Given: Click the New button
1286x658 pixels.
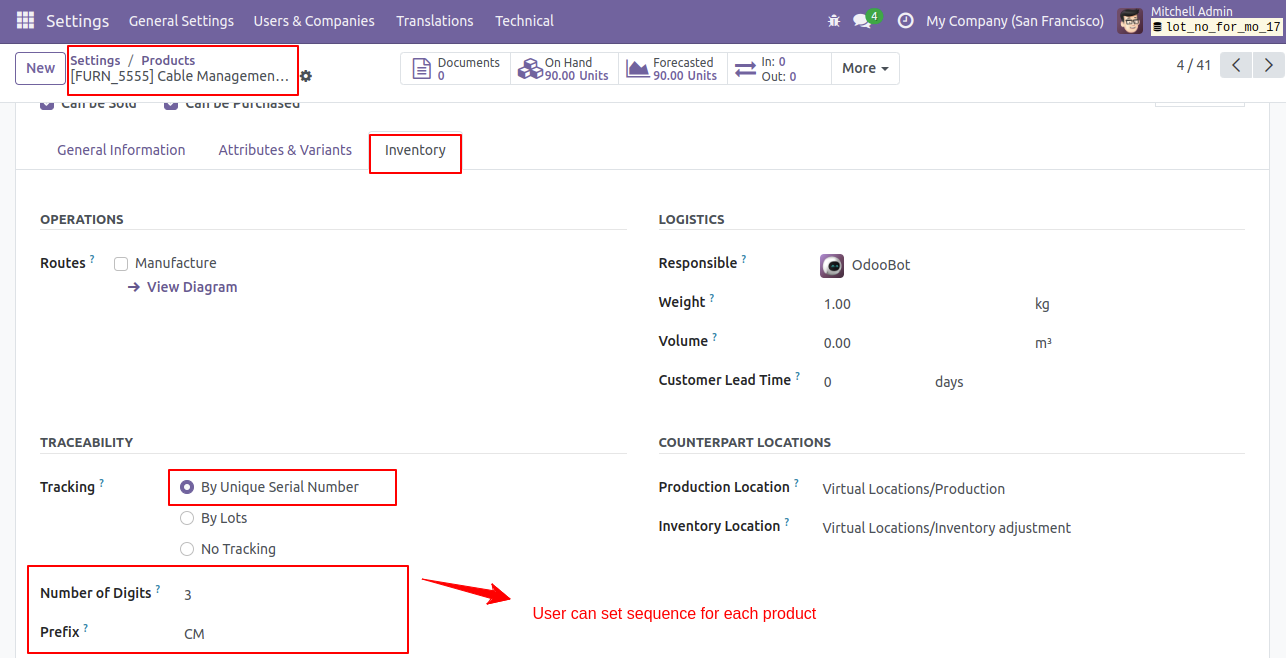Looking at the screenshot, I should click(40, 68).
